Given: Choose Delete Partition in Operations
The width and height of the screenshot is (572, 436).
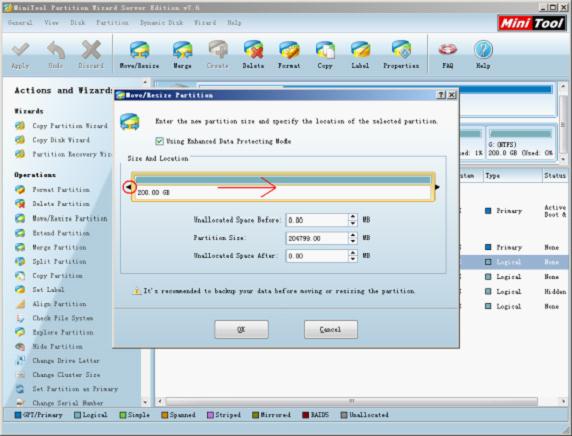Looking at the screenshot, I should point(52,204).
